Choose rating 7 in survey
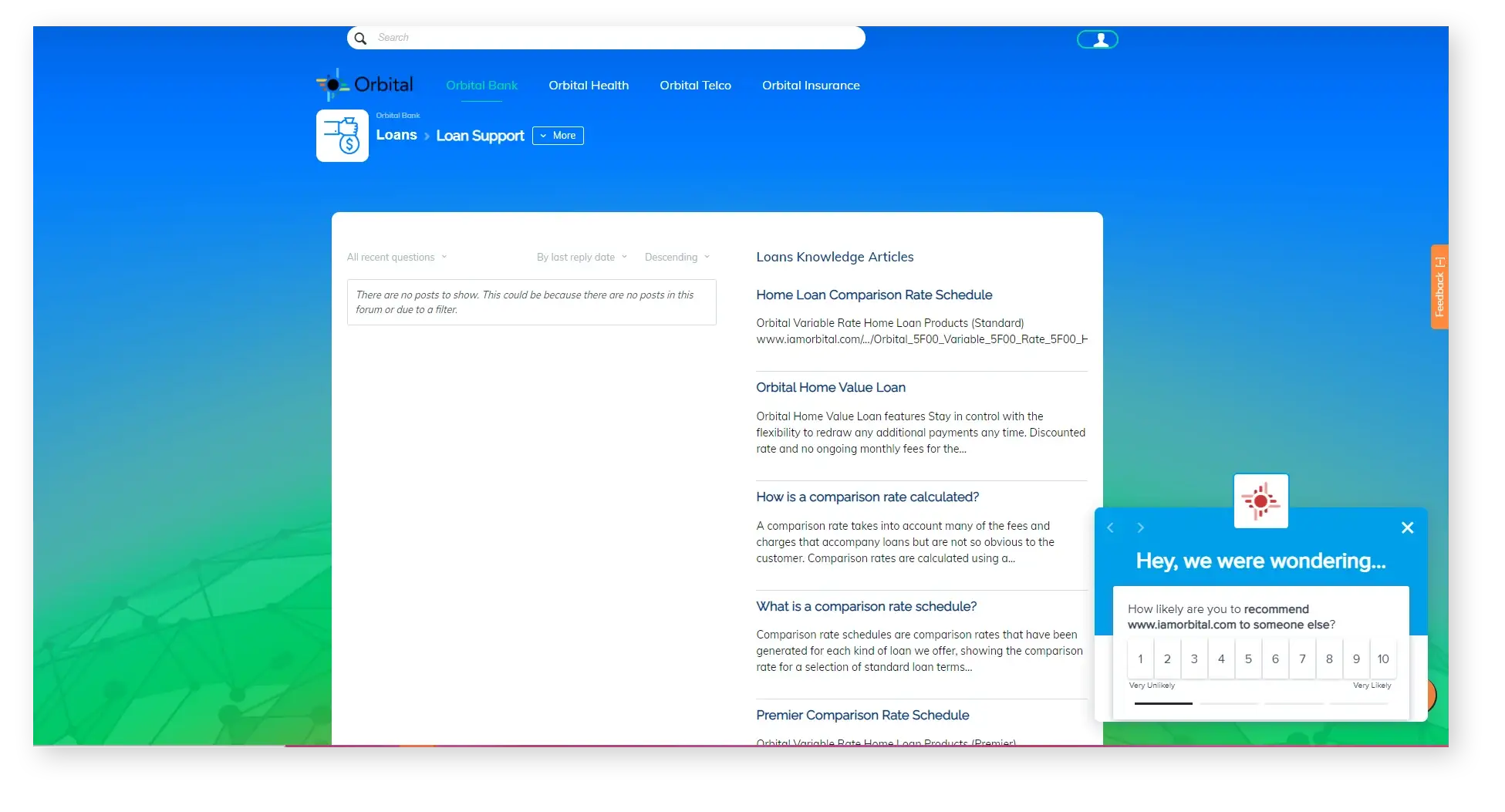The height and width of the screenshot is (812, 1505). [1302, 659]
